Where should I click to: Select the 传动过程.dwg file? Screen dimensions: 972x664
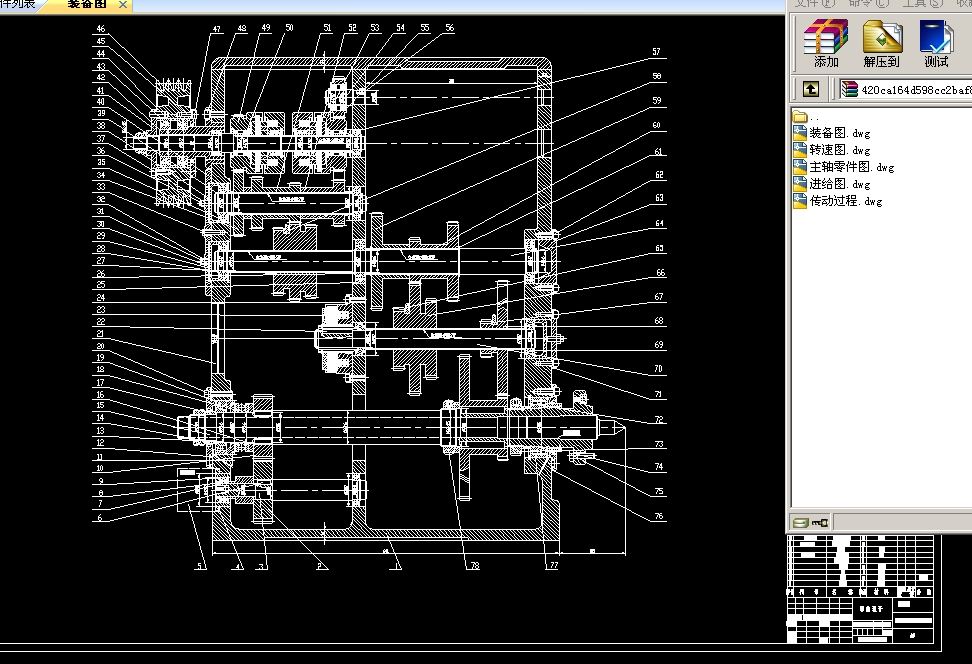point(837,201)
